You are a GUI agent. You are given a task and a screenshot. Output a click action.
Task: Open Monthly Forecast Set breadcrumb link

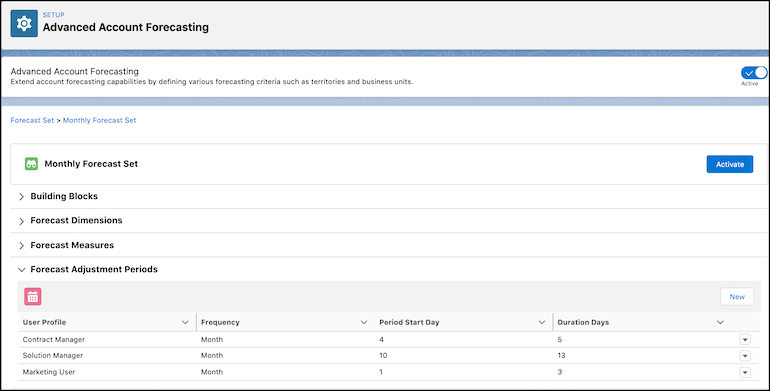[99, 120]
